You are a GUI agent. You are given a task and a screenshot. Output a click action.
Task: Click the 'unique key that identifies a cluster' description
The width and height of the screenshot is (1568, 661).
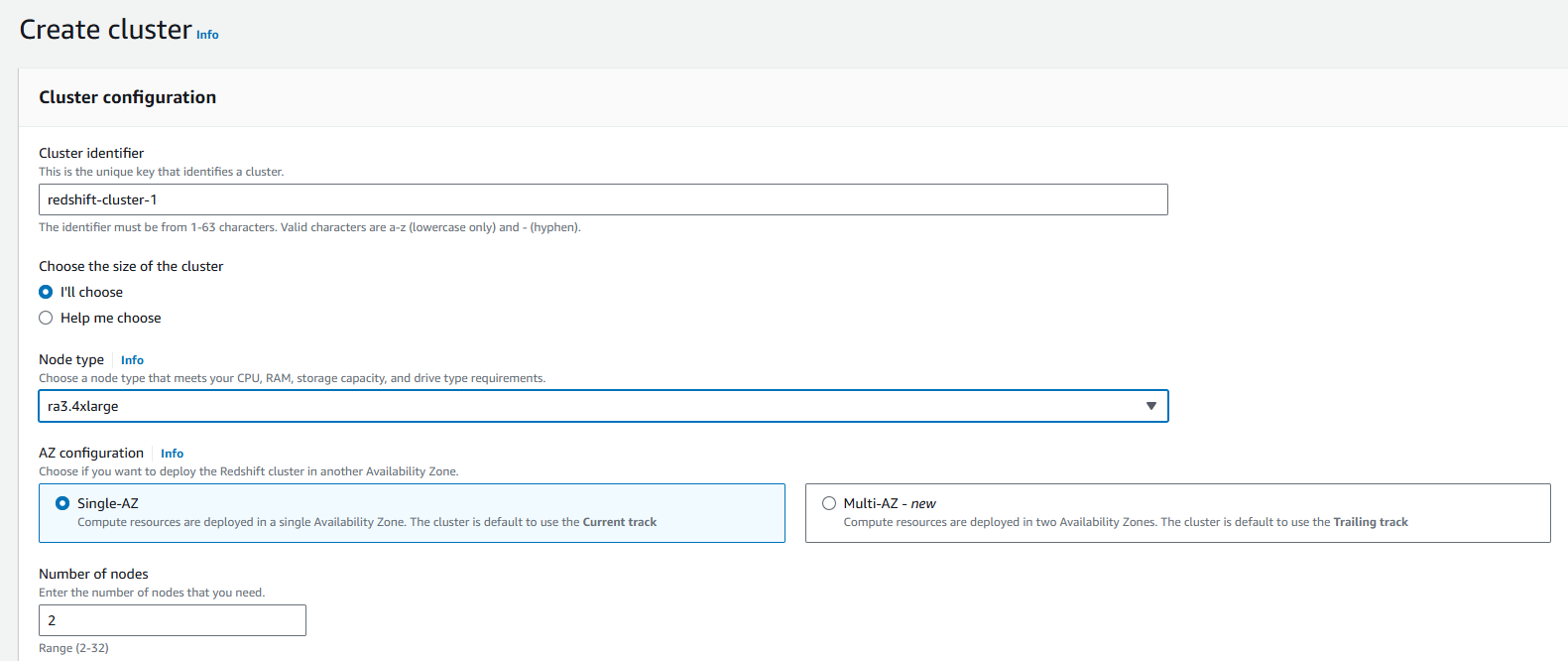point(161,172)
